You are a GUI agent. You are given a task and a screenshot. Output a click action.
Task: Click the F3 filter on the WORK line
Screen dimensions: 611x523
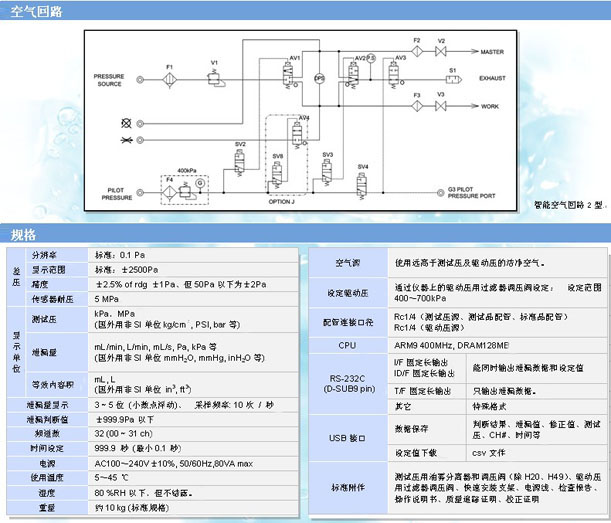[417, 104]
